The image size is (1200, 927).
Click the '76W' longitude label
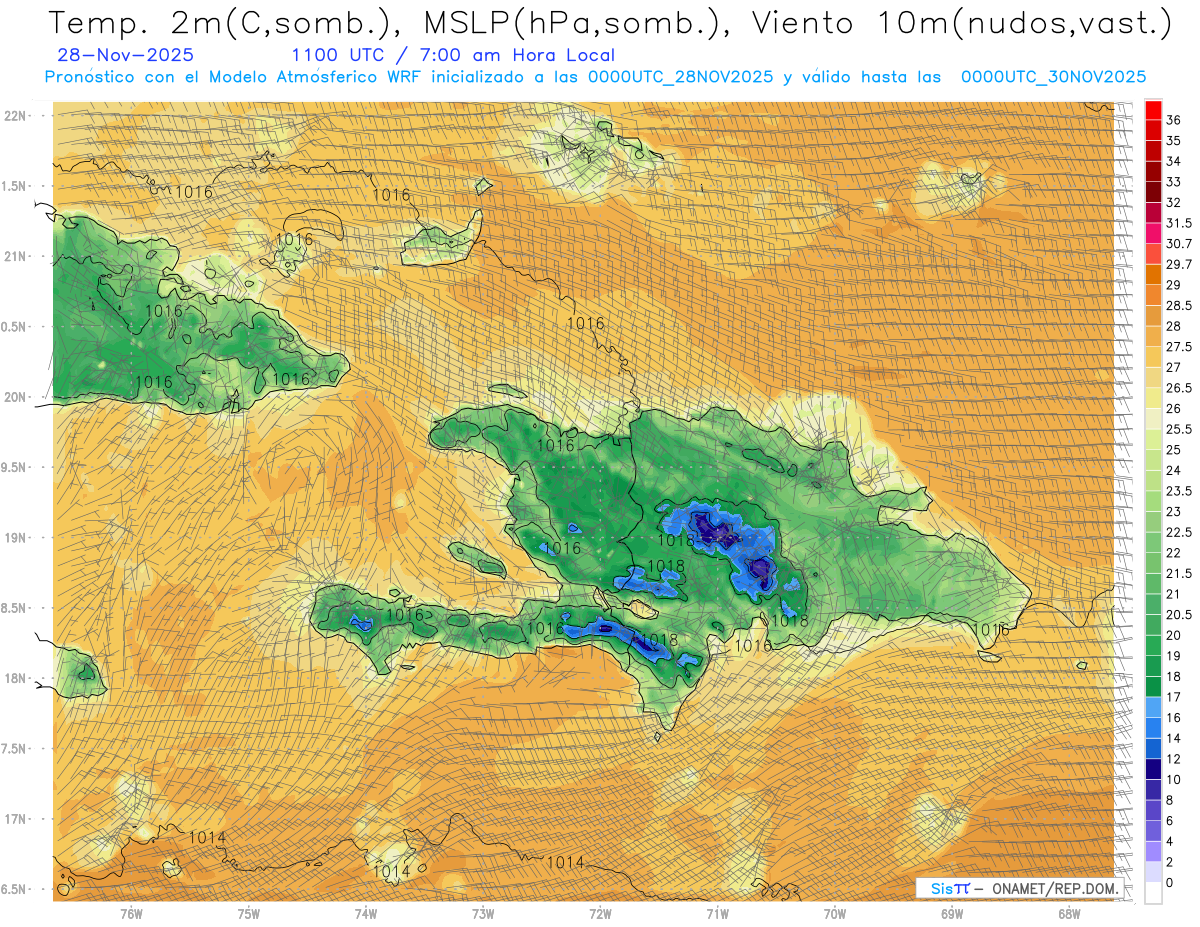point(131,914)
